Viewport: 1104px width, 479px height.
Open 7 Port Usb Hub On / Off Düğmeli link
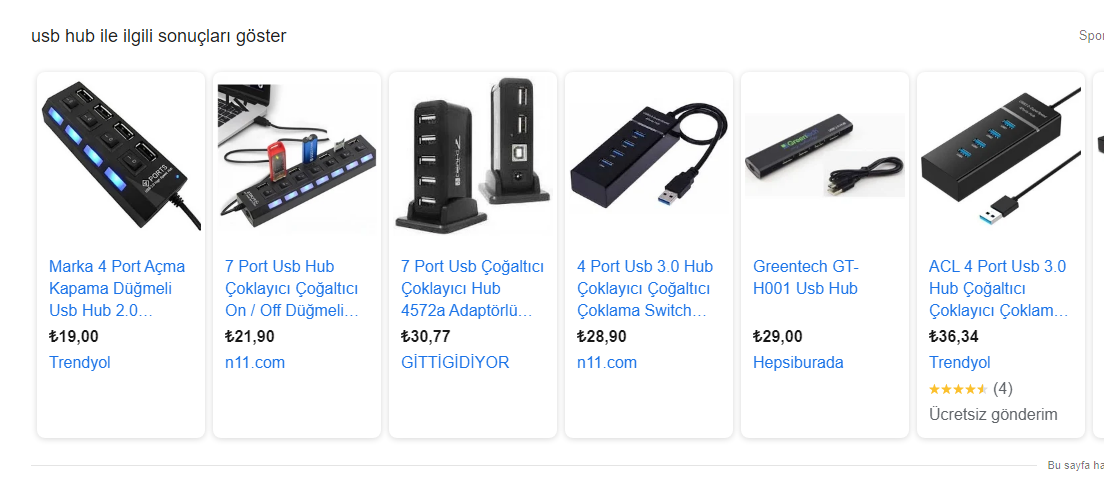tap(292, 289)
